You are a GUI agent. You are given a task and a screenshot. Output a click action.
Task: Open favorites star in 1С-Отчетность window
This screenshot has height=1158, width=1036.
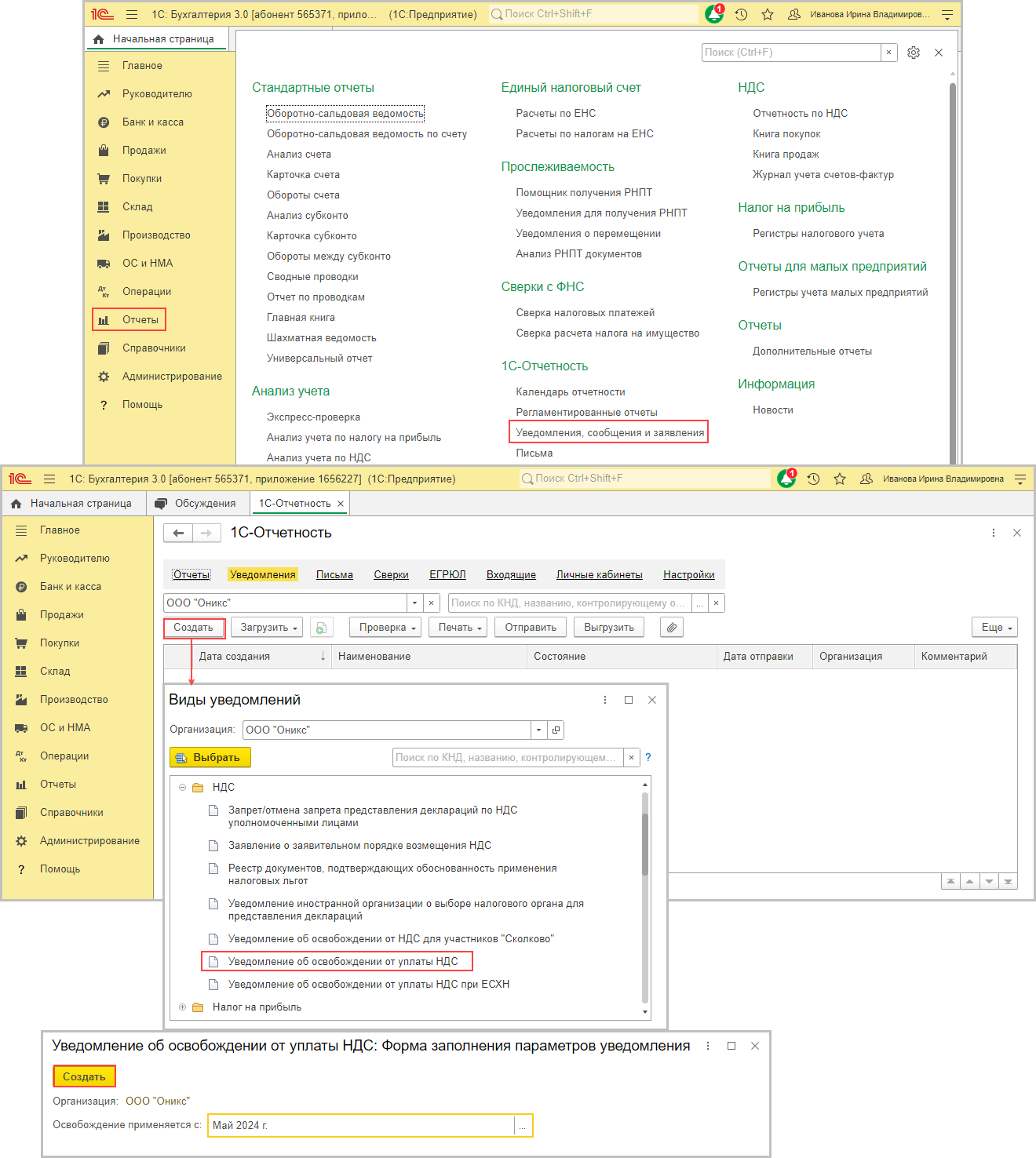(840, 479)
